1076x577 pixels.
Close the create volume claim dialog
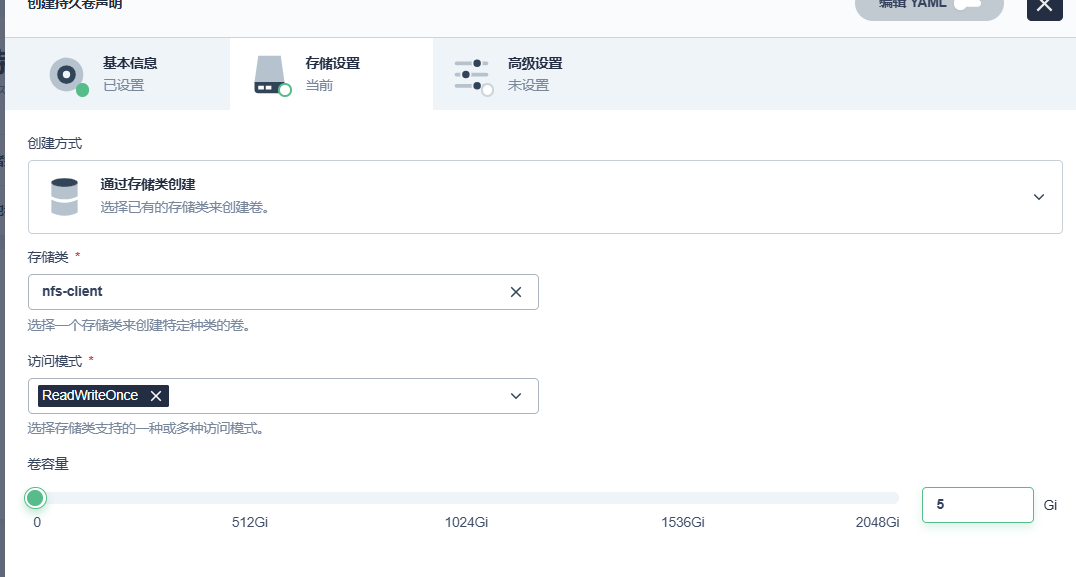pyautogui.click(x=1044, y=5)
